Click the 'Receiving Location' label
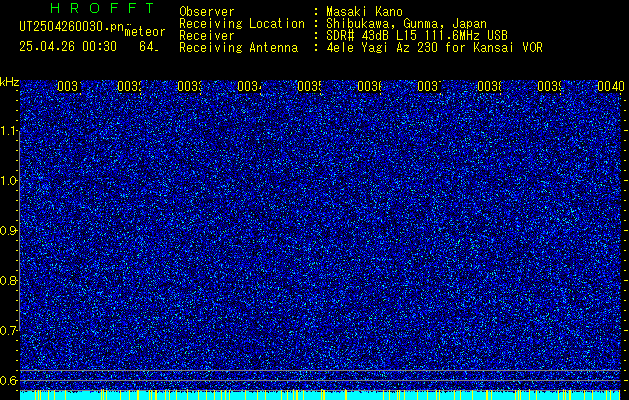This screenshot has width=629, height=400. [242, 24]
